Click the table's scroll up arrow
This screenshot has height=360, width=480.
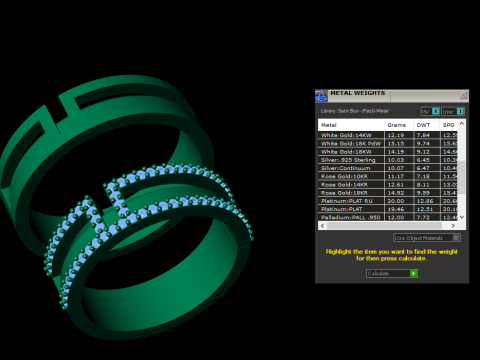click(462, 123)
